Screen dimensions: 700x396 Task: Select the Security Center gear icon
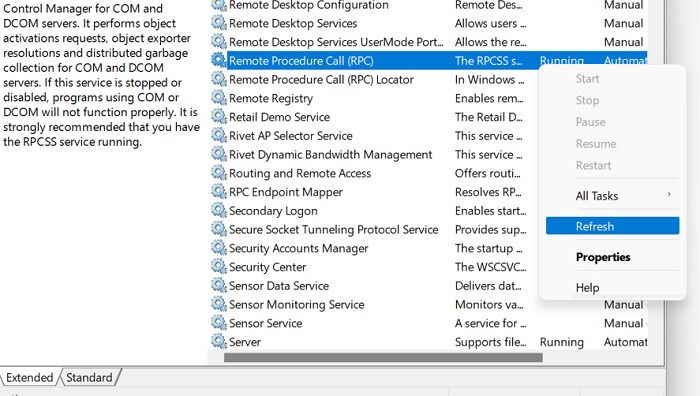(x=218, y=267)
